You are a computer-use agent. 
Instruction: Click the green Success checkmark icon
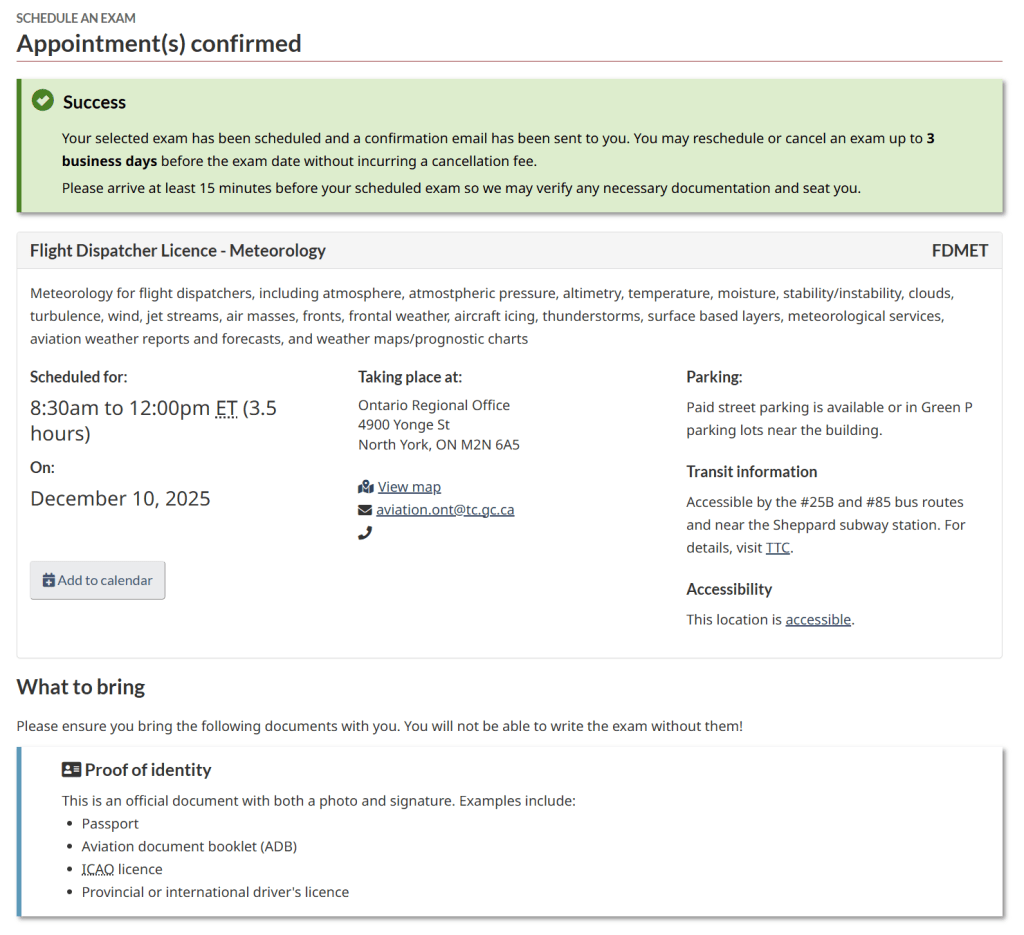coord(42,101)
